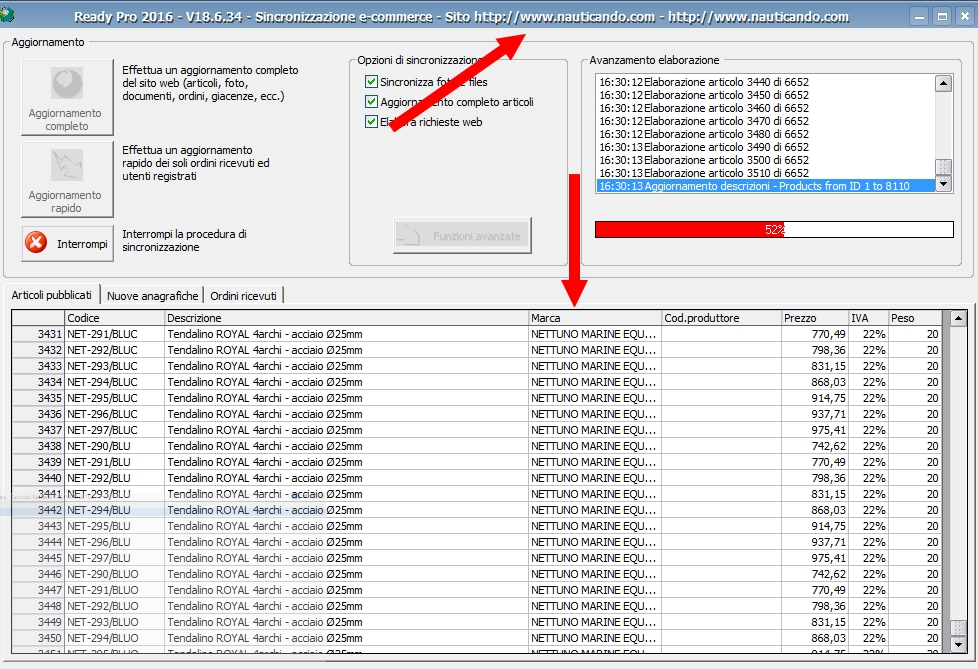Click Cod.produttore cell in row 3436
The height and width of the screenshot is (669, 978).
pos(721,414)
